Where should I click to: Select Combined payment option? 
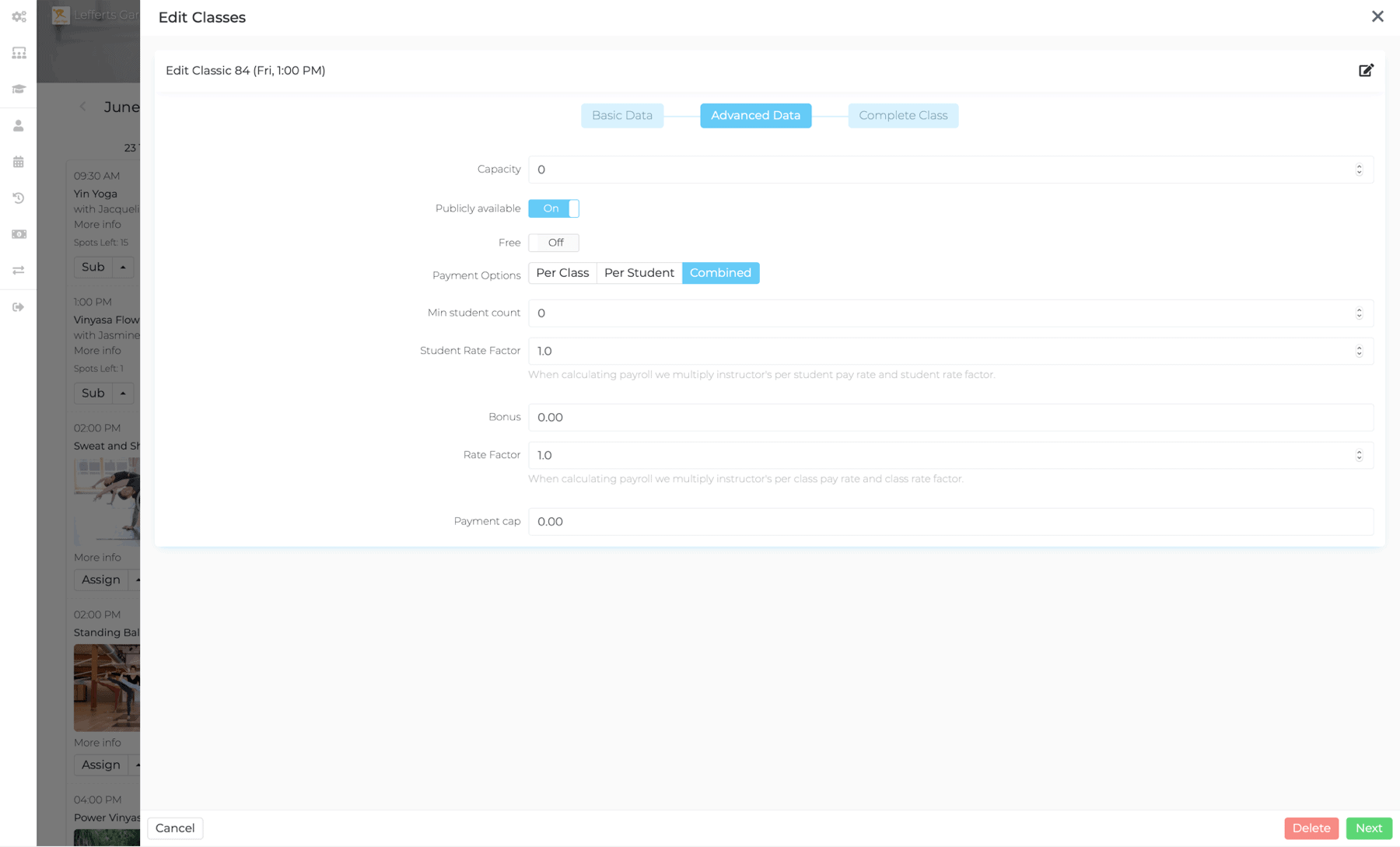pos(721,273)
